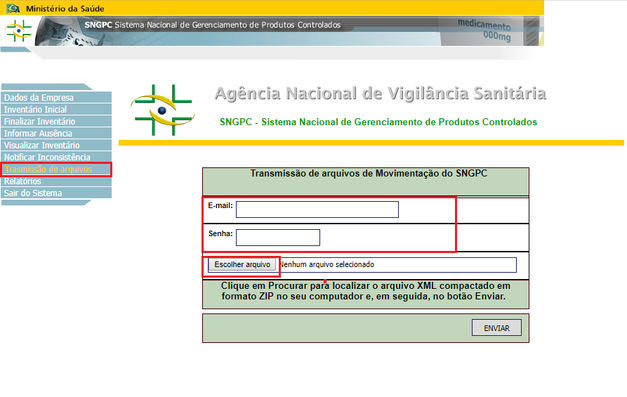Click the small Anvisa logo in header banner
The width and height of the screenshot is (627, 397).
(x=18, y=30)
